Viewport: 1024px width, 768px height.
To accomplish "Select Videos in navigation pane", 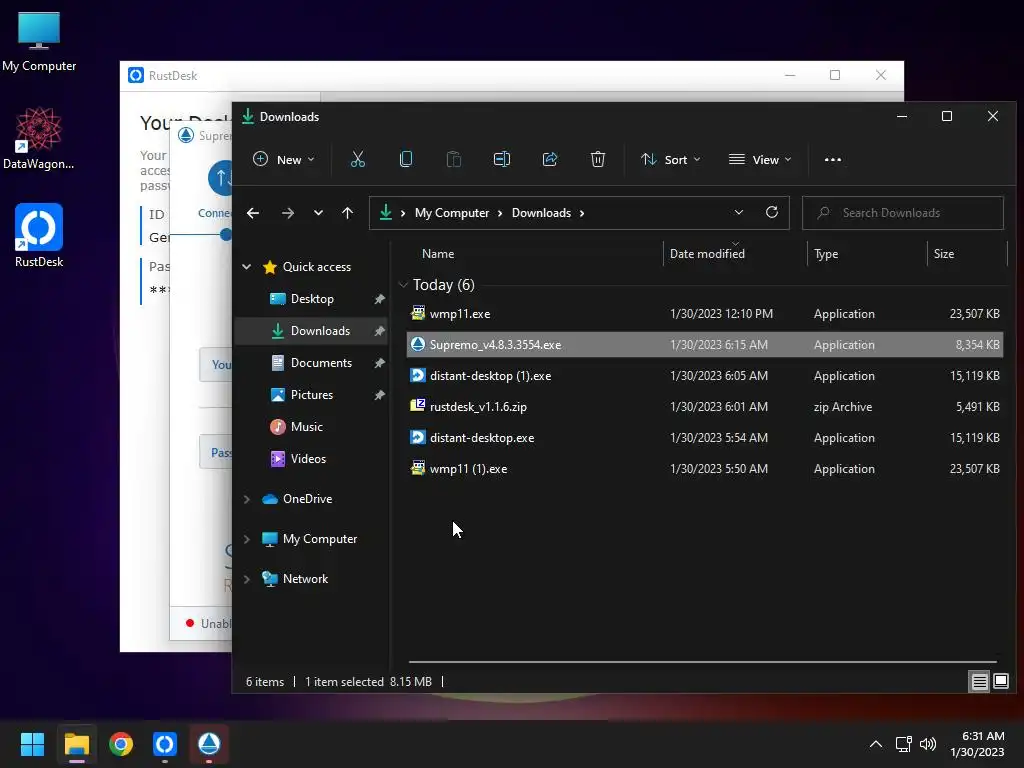I will pos(312,458).
